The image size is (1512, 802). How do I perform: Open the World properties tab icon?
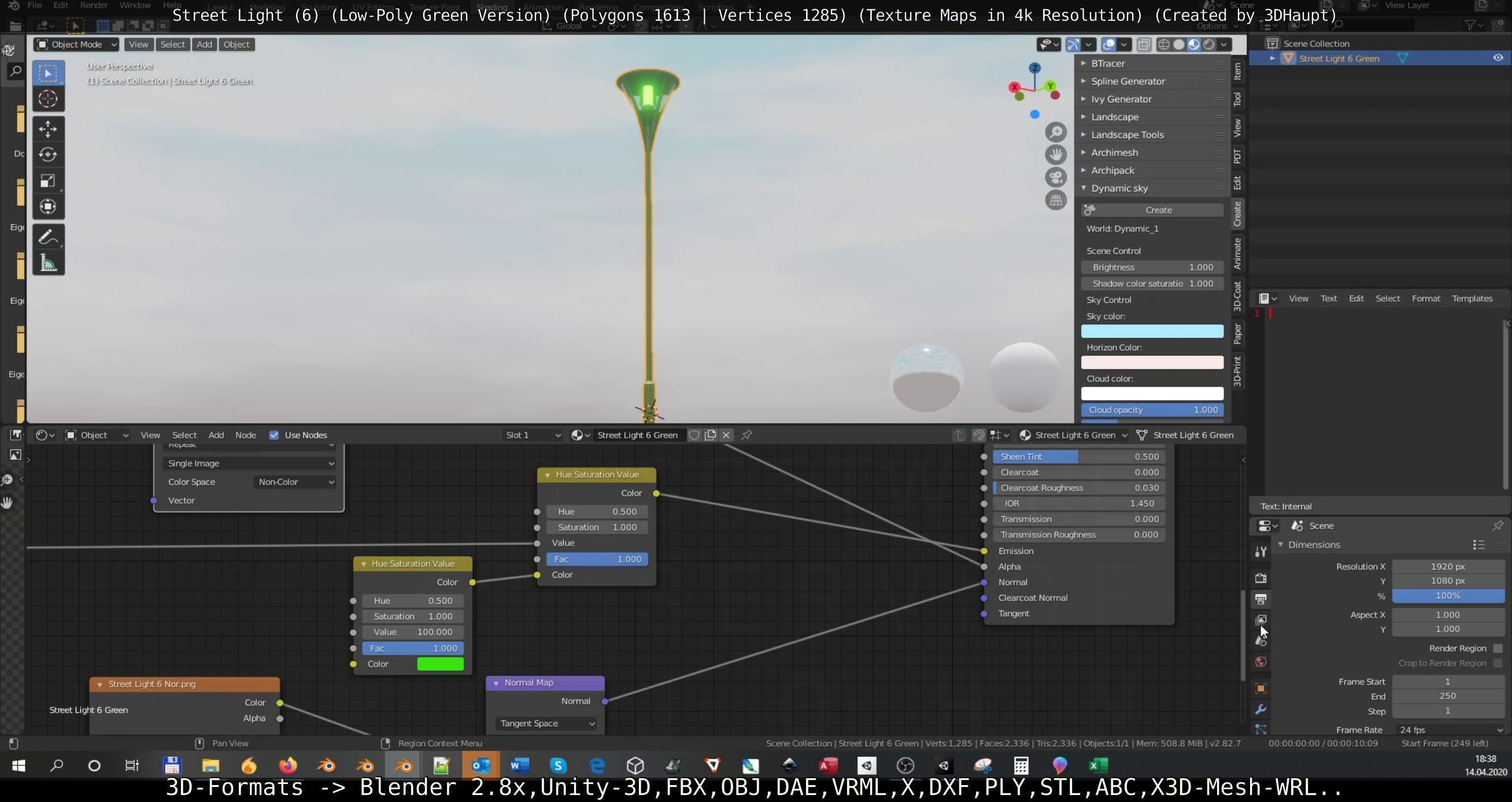(1260, 661)
